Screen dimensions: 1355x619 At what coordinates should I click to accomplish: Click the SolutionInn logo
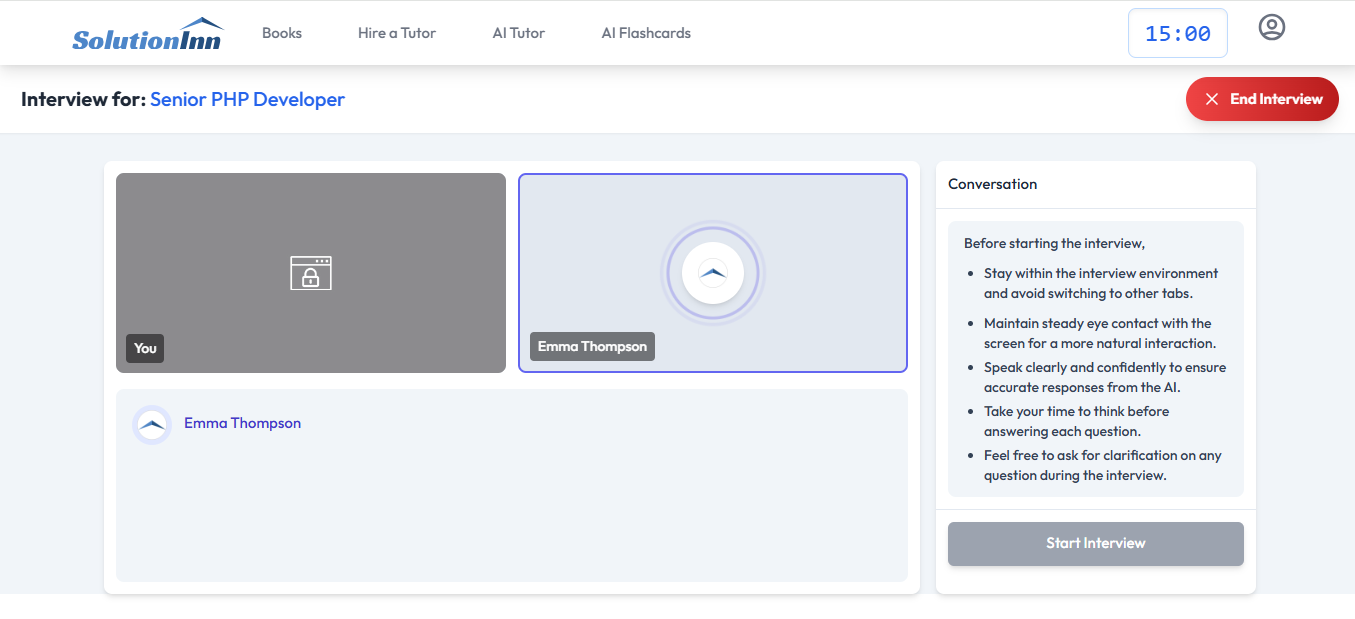(x=148, y=34)
